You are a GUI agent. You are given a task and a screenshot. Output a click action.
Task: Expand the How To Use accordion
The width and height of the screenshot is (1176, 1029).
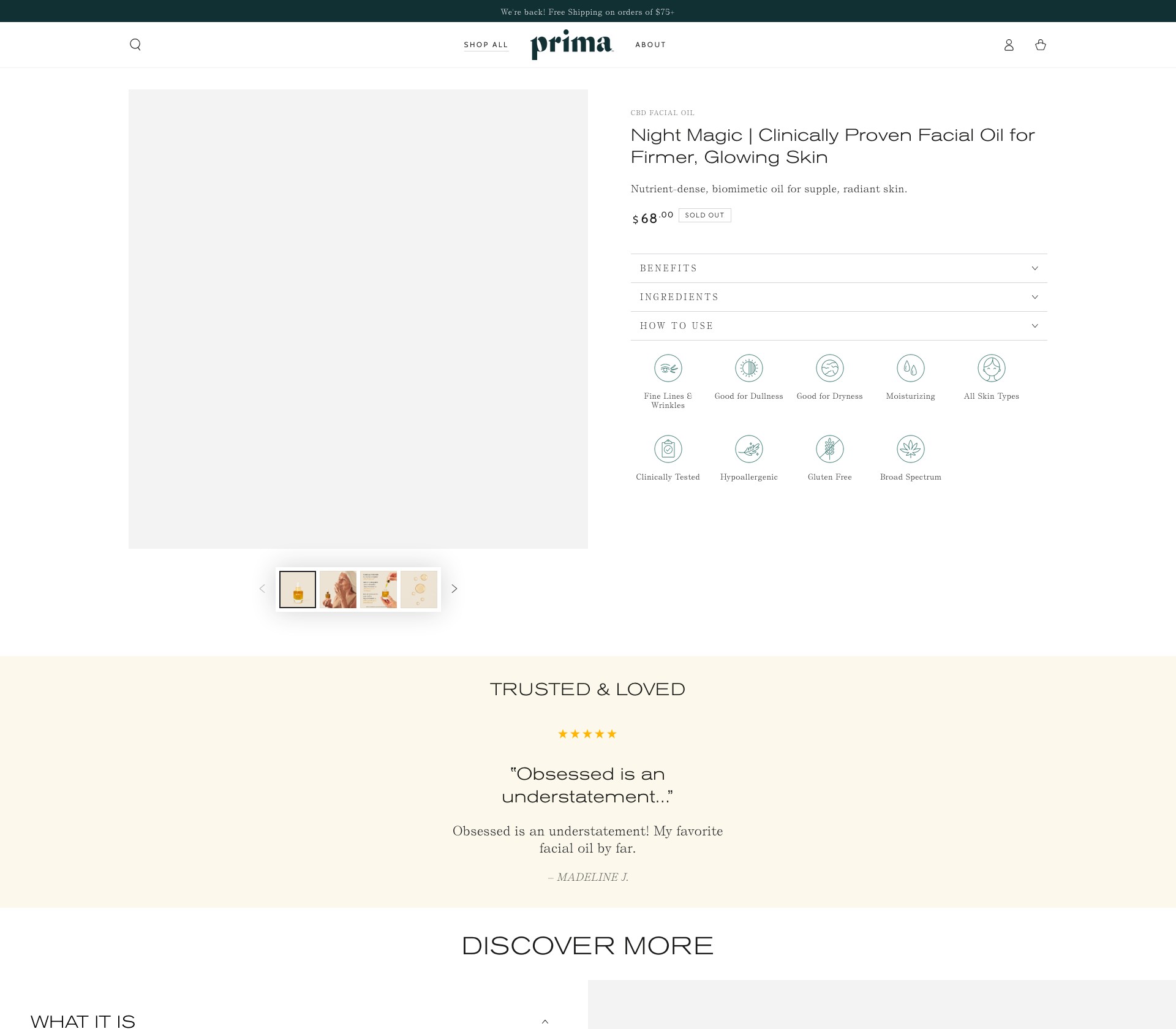[839, 326]
